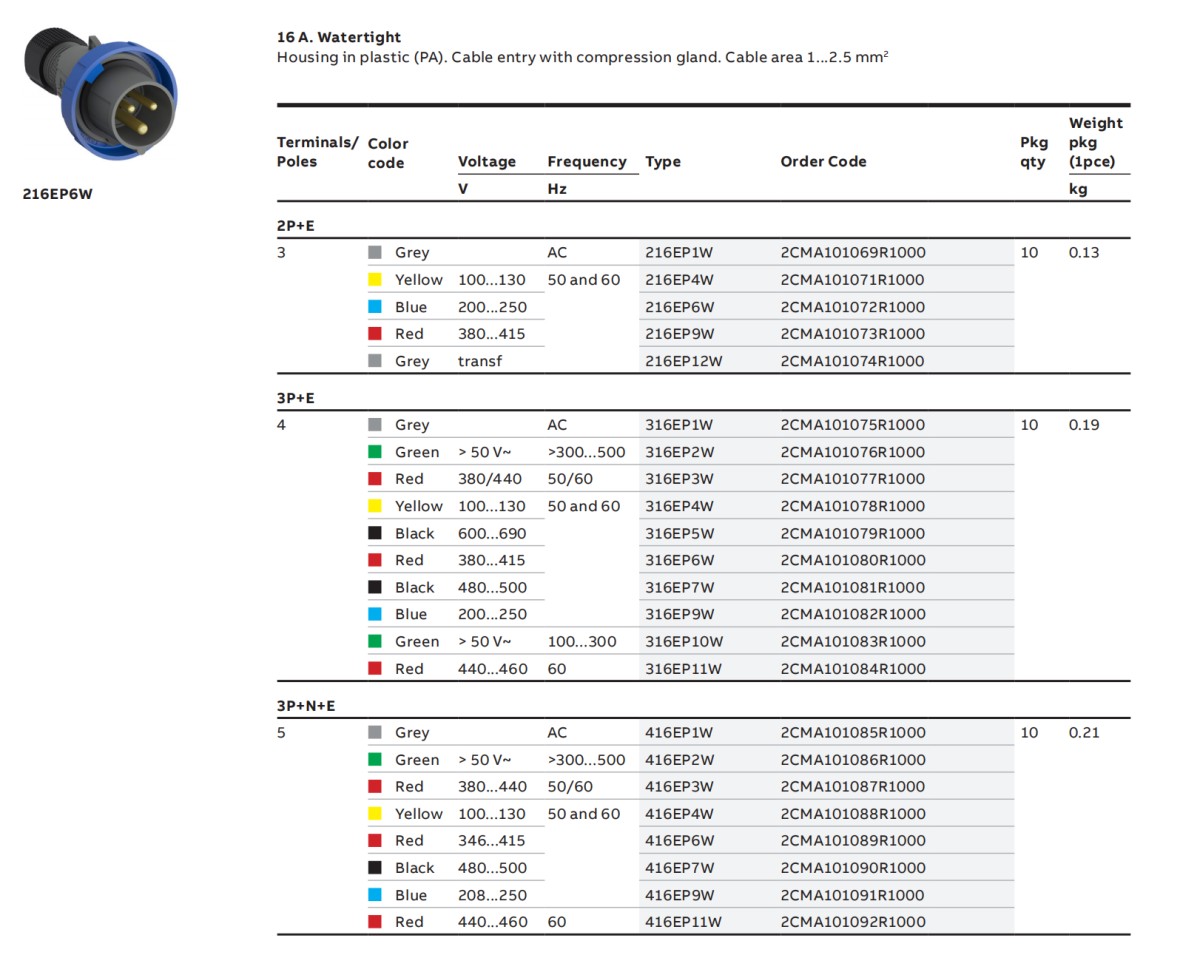Click the 'Terminals/ Poles' column header
The height and width of the screenshot is (958, 1200).
pos(317,152)
